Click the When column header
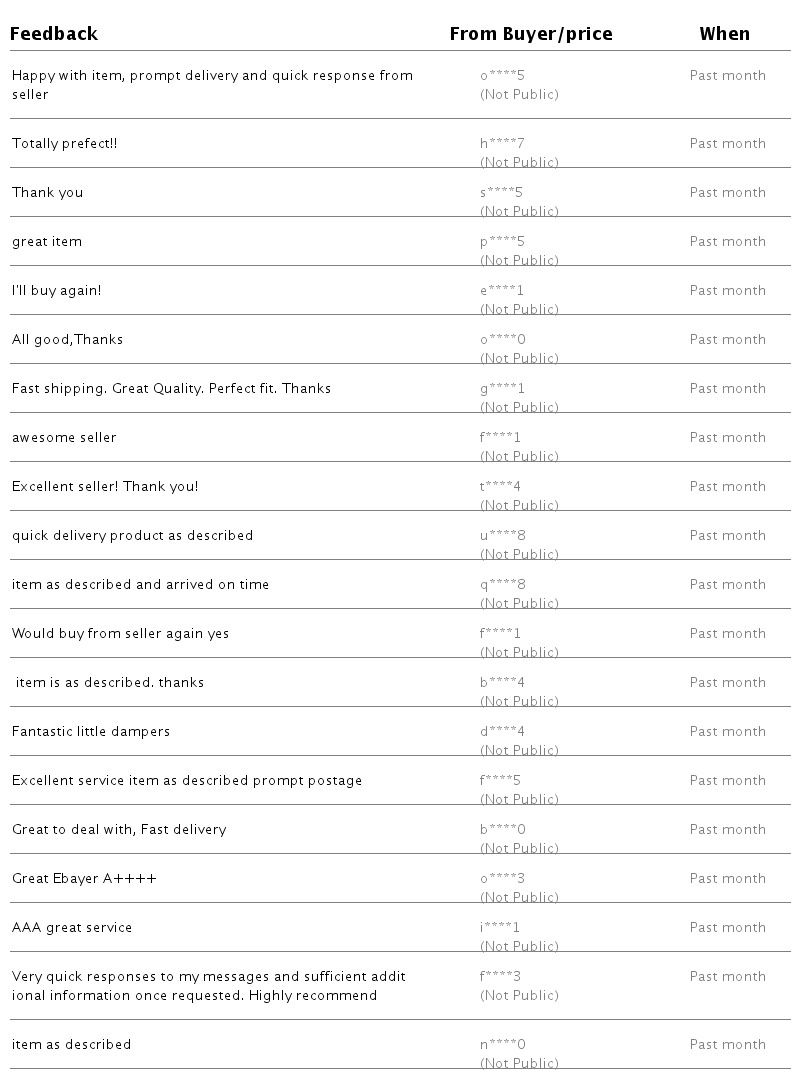Screen dimensions: 800x1088 724,34
